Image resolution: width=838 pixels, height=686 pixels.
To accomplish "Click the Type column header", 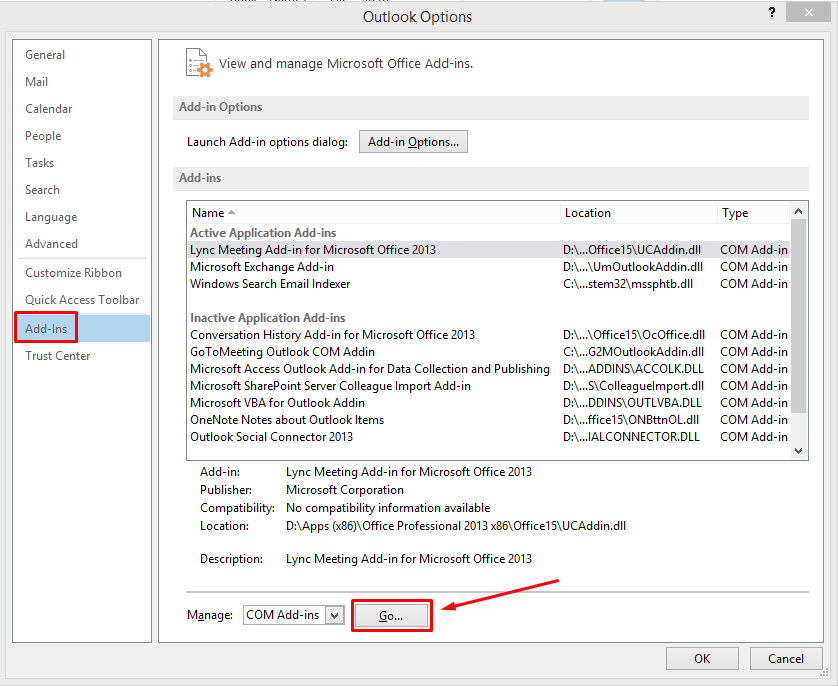I will 753,213.
